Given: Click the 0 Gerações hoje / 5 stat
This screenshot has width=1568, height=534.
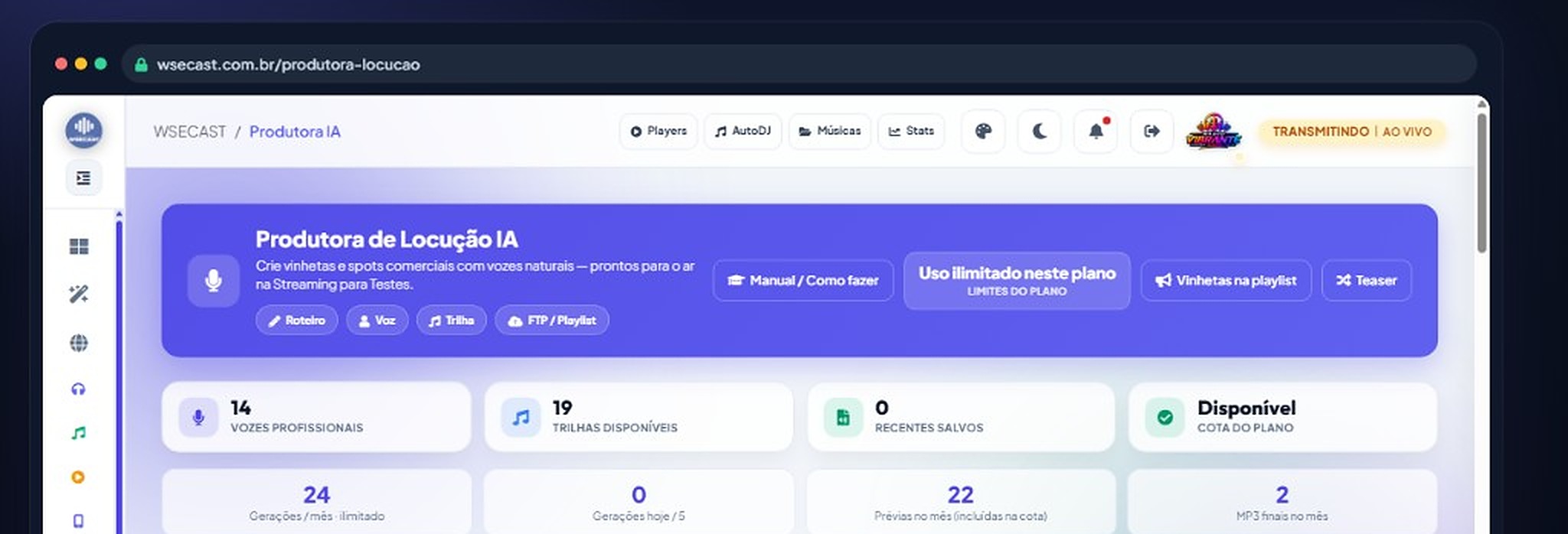Looking at the screenshot, I should pos(639,502).
